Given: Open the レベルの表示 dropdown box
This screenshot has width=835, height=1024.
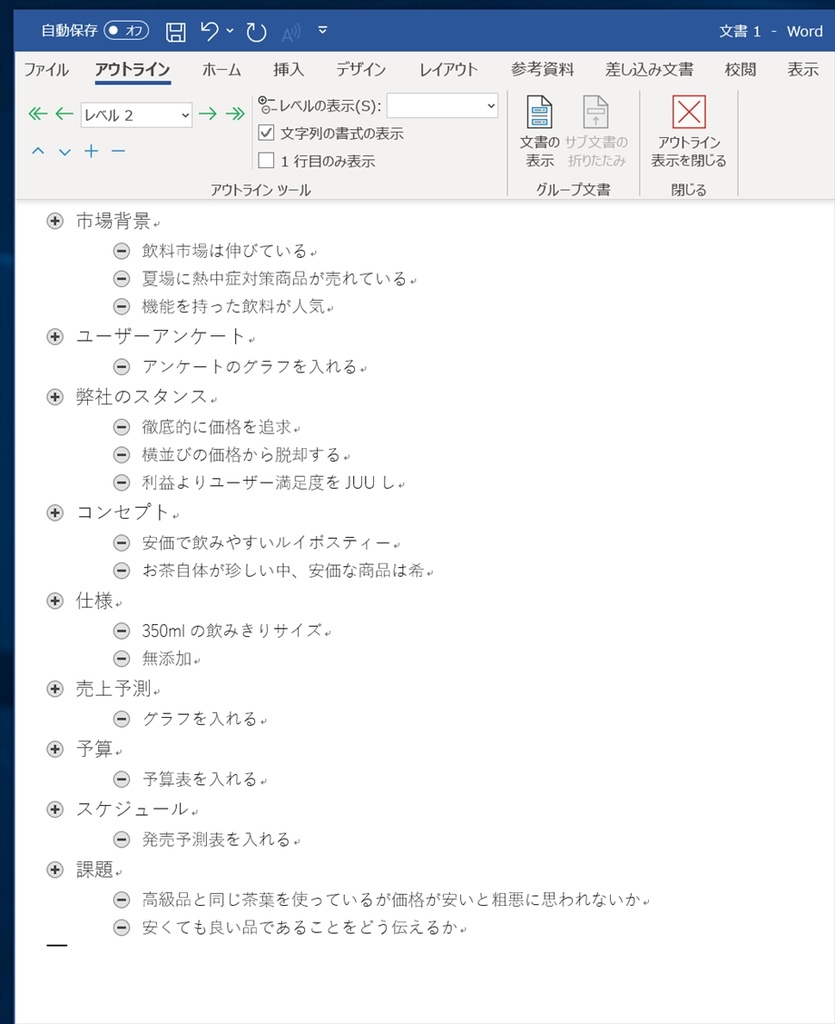Looking at the screenshot, I should 443,106.
